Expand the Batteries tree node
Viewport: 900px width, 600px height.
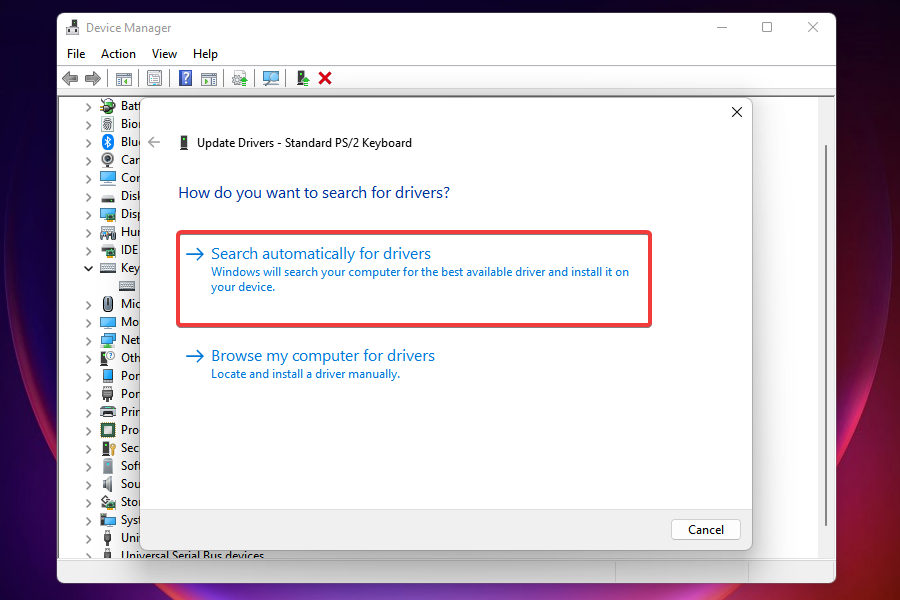(x=88, y=106)
